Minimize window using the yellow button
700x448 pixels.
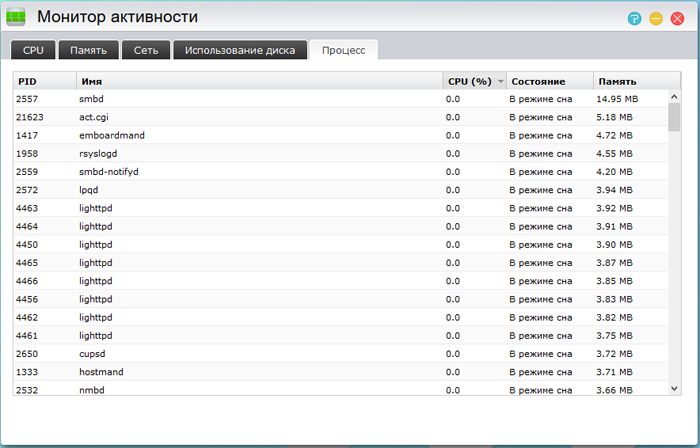(656, 18)
